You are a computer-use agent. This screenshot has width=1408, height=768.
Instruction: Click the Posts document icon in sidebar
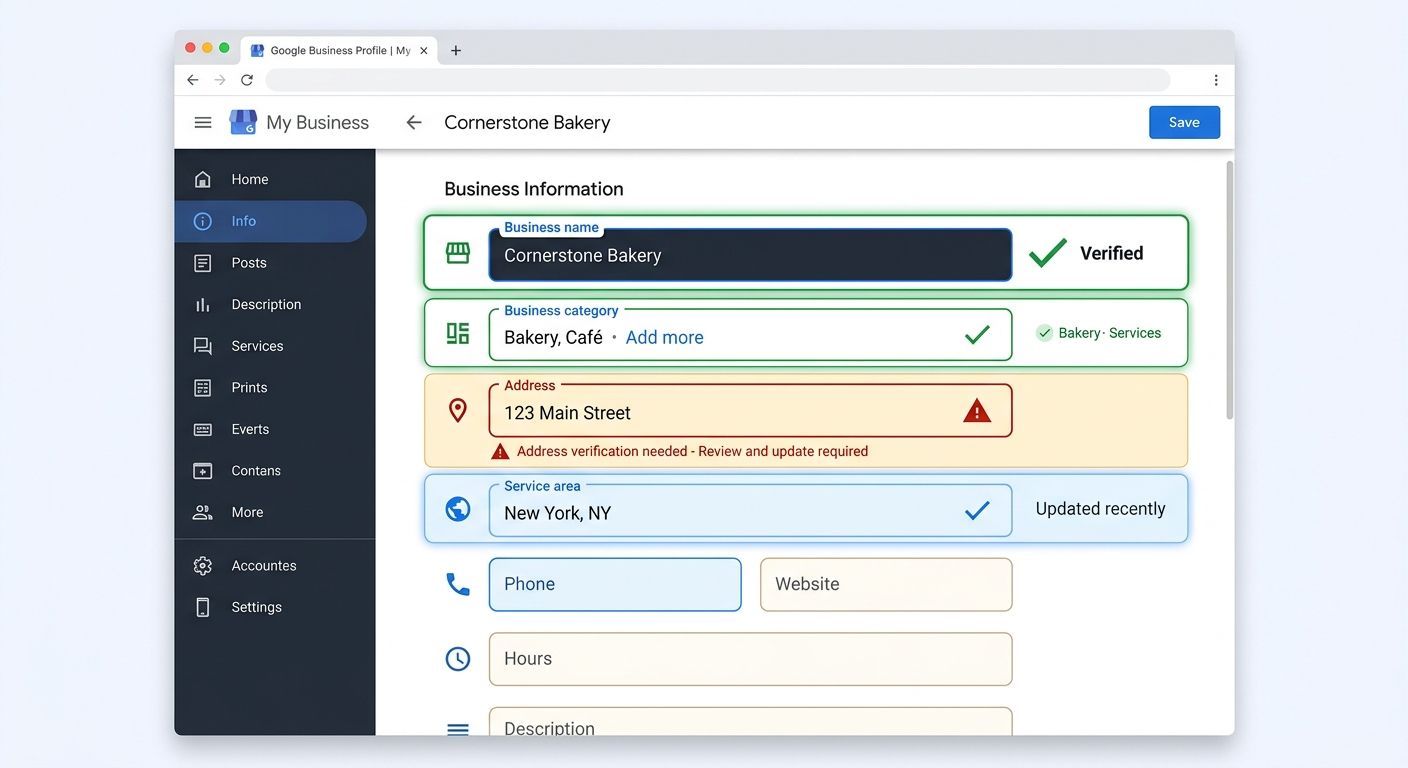point(203,263)
